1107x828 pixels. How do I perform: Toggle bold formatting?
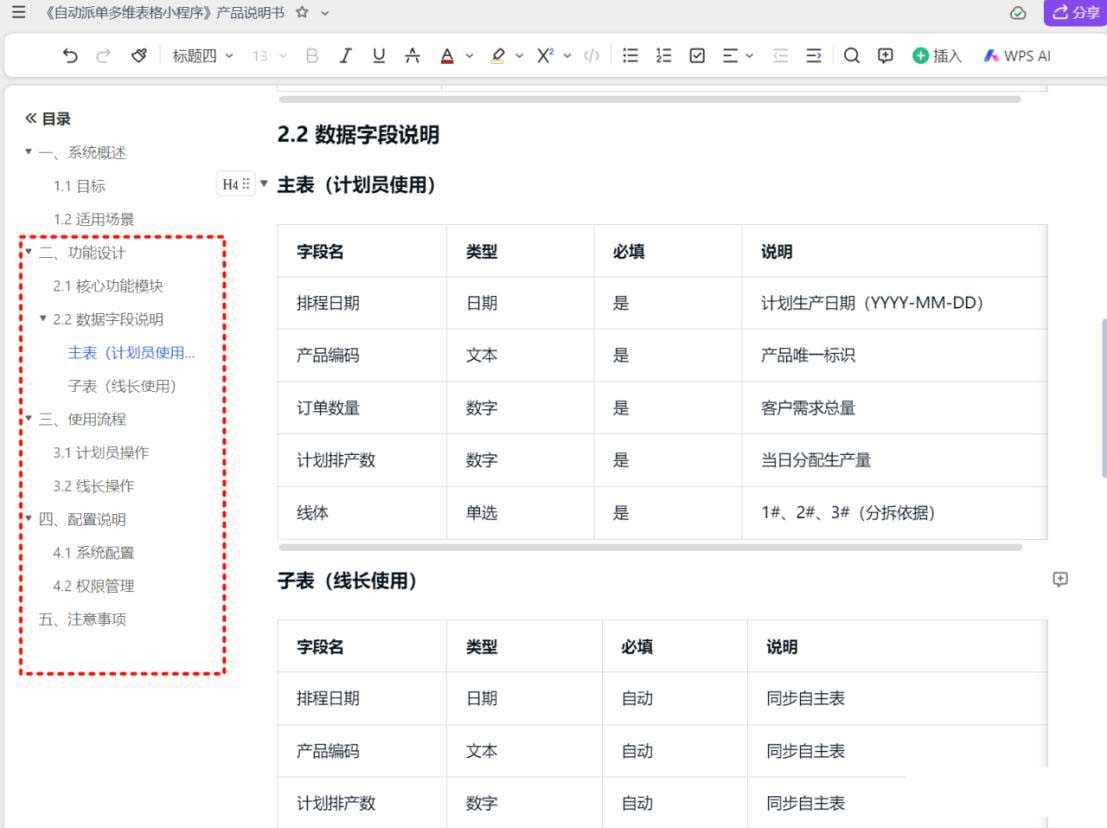click(x=311, y=56)
